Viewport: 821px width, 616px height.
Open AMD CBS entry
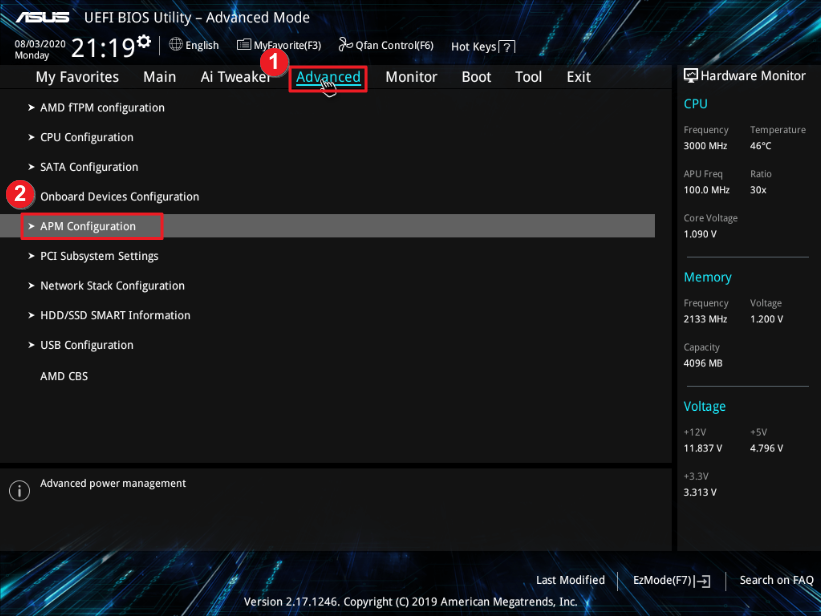64,376
